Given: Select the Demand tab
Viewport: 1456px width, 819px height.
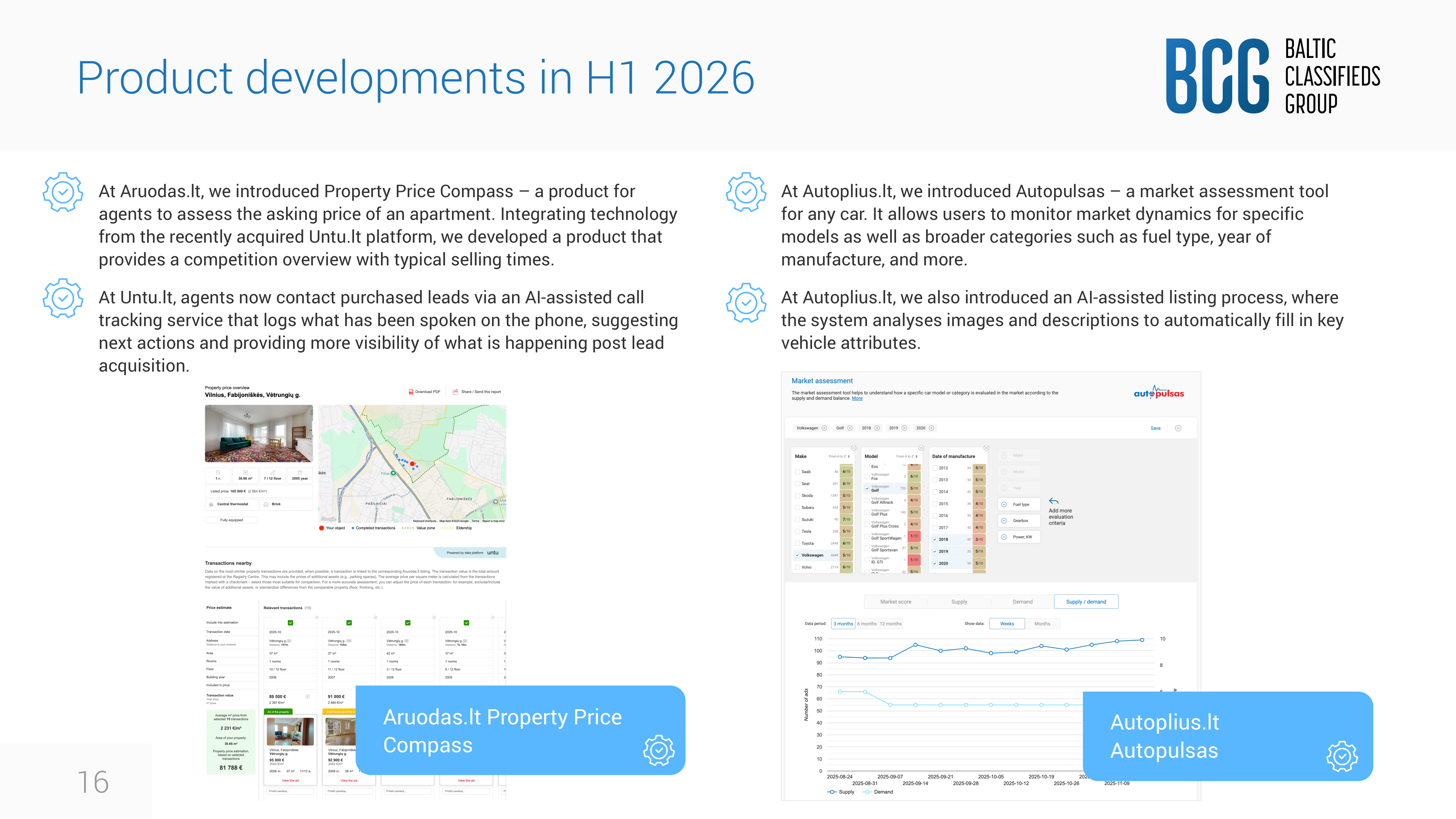Looking at the screenshot, I should click(x=1022, y=602).
